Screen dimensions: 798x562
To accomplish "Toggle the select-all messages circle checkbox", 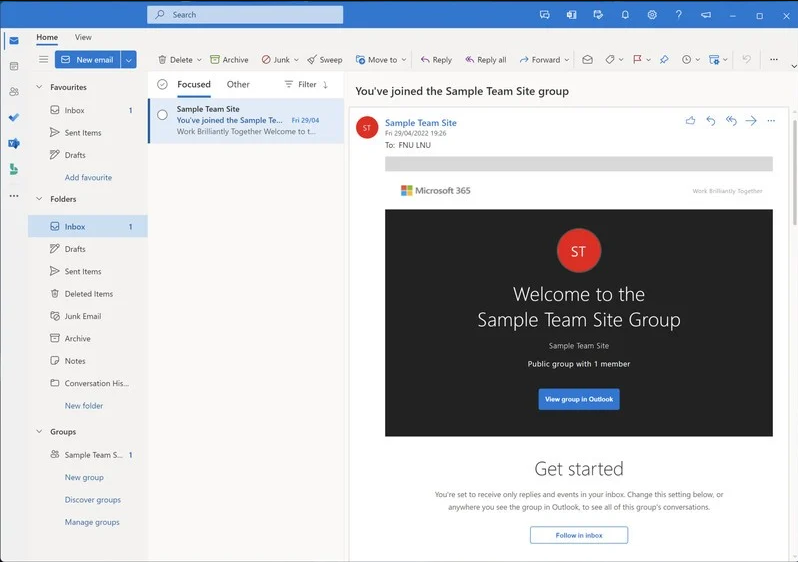I will click(162, 85).
